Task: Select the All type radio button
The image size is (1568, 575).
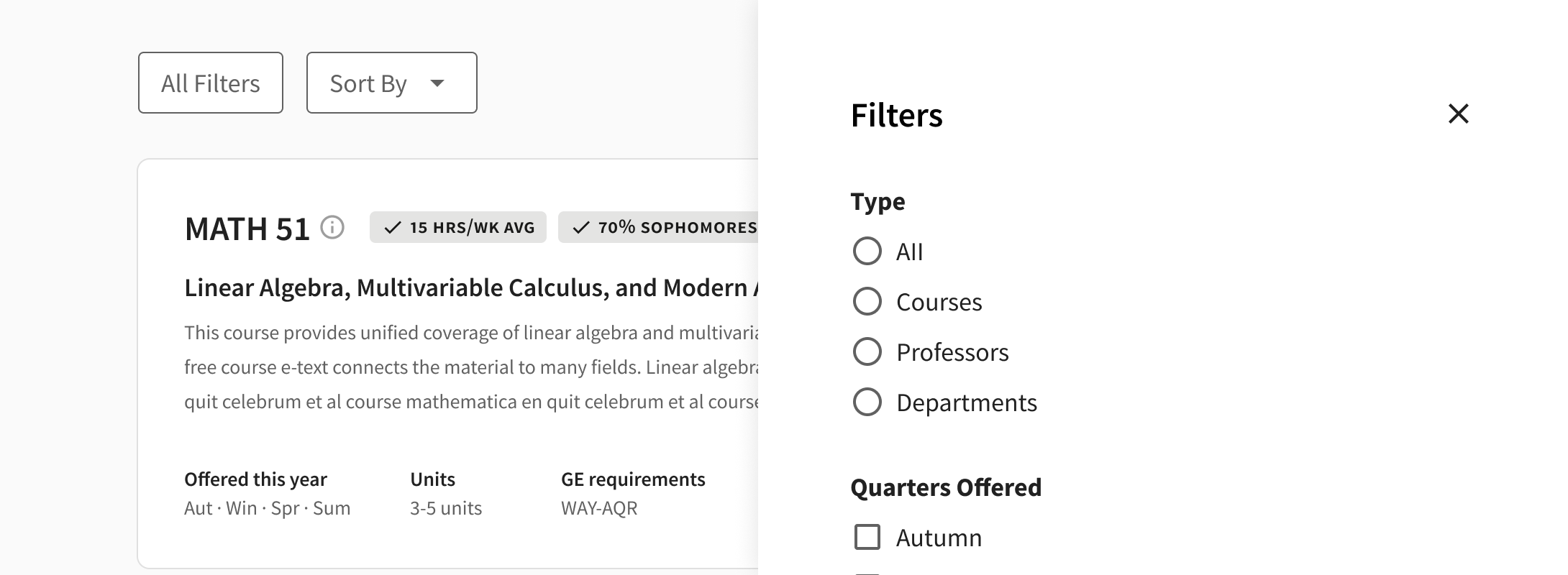Action: (867, 252)
